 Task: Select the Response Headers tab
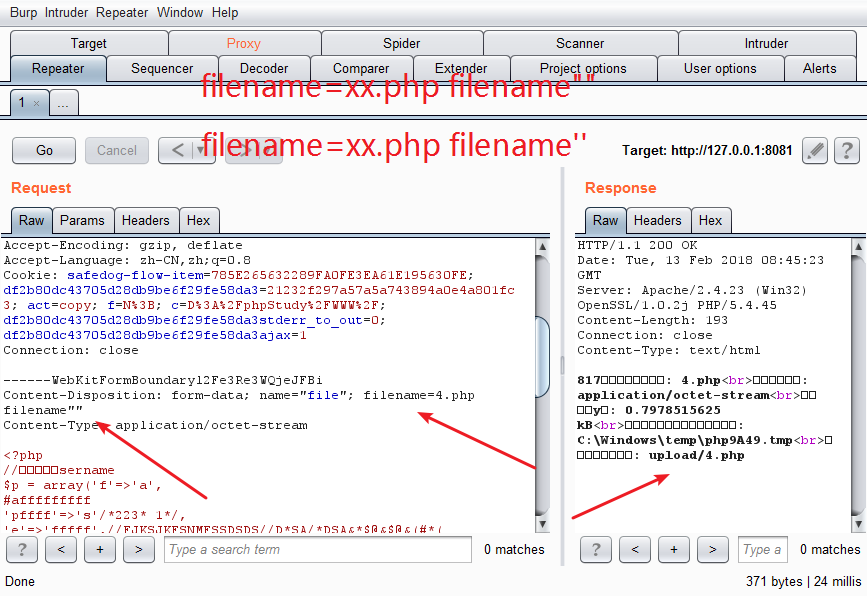[x=657, y=221]
